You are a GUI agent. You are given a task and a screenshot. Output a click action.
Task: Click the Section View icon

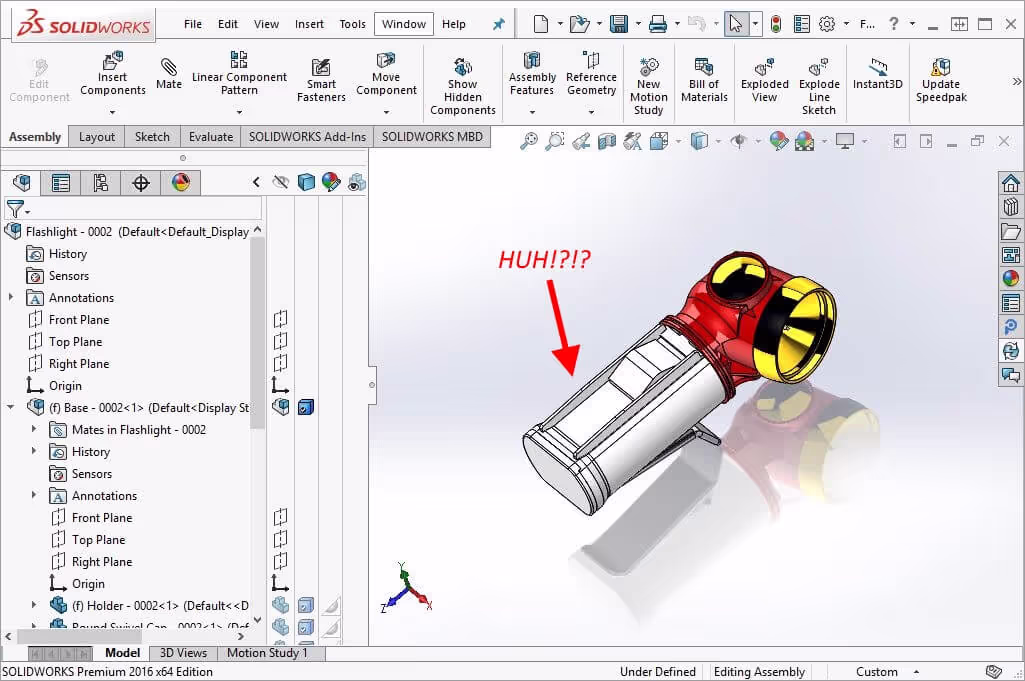[x=607, y=141]
